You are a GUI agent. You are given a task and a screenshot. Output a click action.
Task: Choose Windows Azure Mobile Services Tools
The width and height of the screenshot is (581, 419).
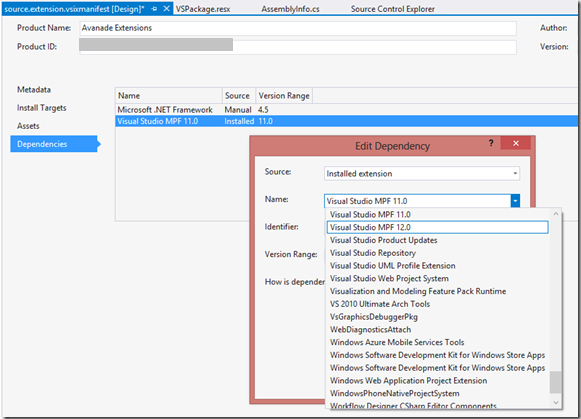[438, 342]
